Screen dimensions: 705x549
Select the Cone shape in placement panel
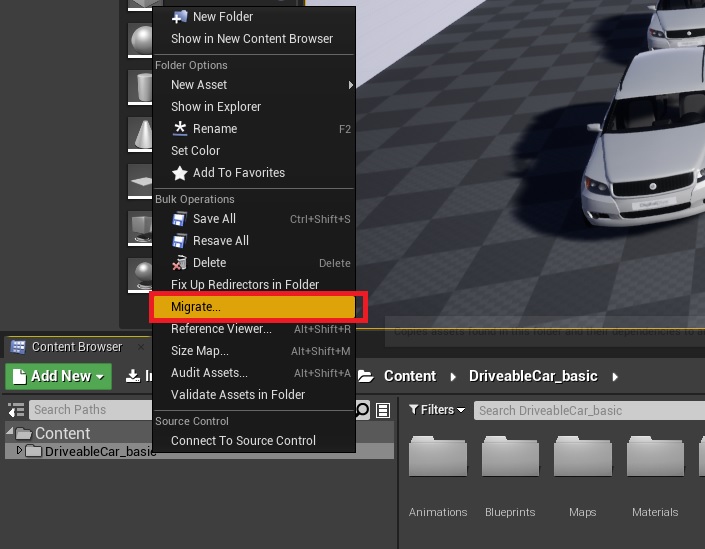click(x=139, y=133)
